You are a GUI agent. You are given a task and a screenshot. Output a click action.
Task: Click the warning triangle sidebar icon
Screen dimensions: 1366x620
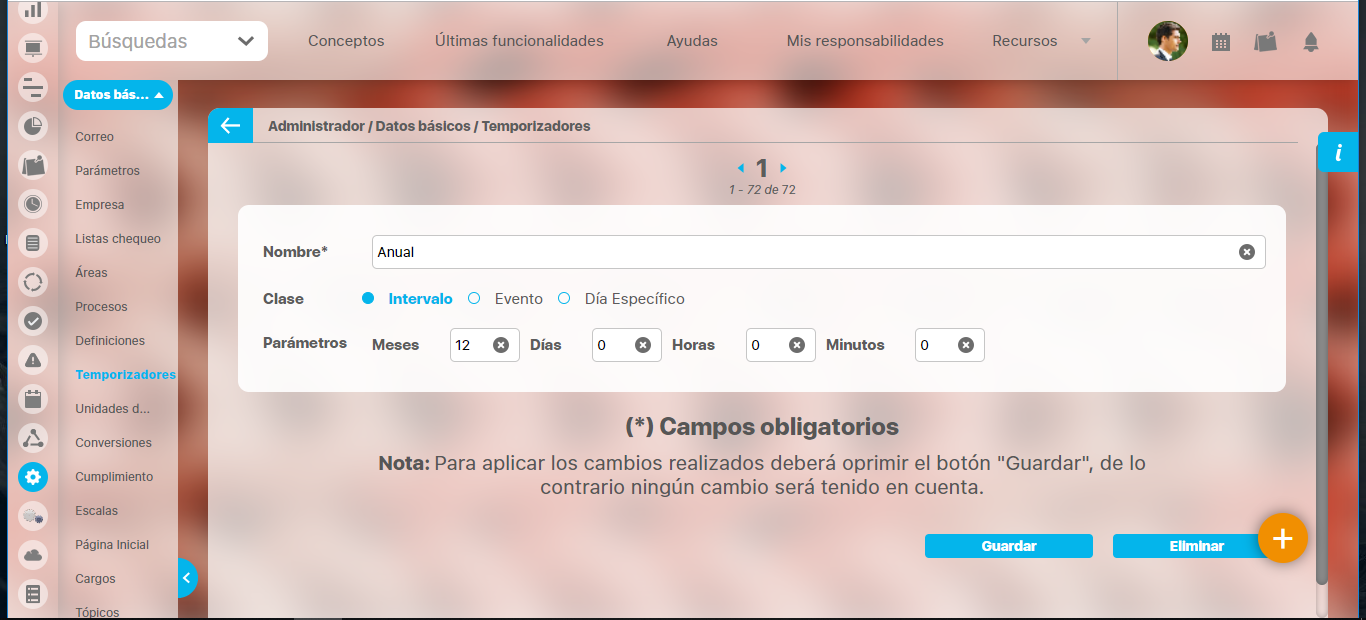click(x=33, y=360)
